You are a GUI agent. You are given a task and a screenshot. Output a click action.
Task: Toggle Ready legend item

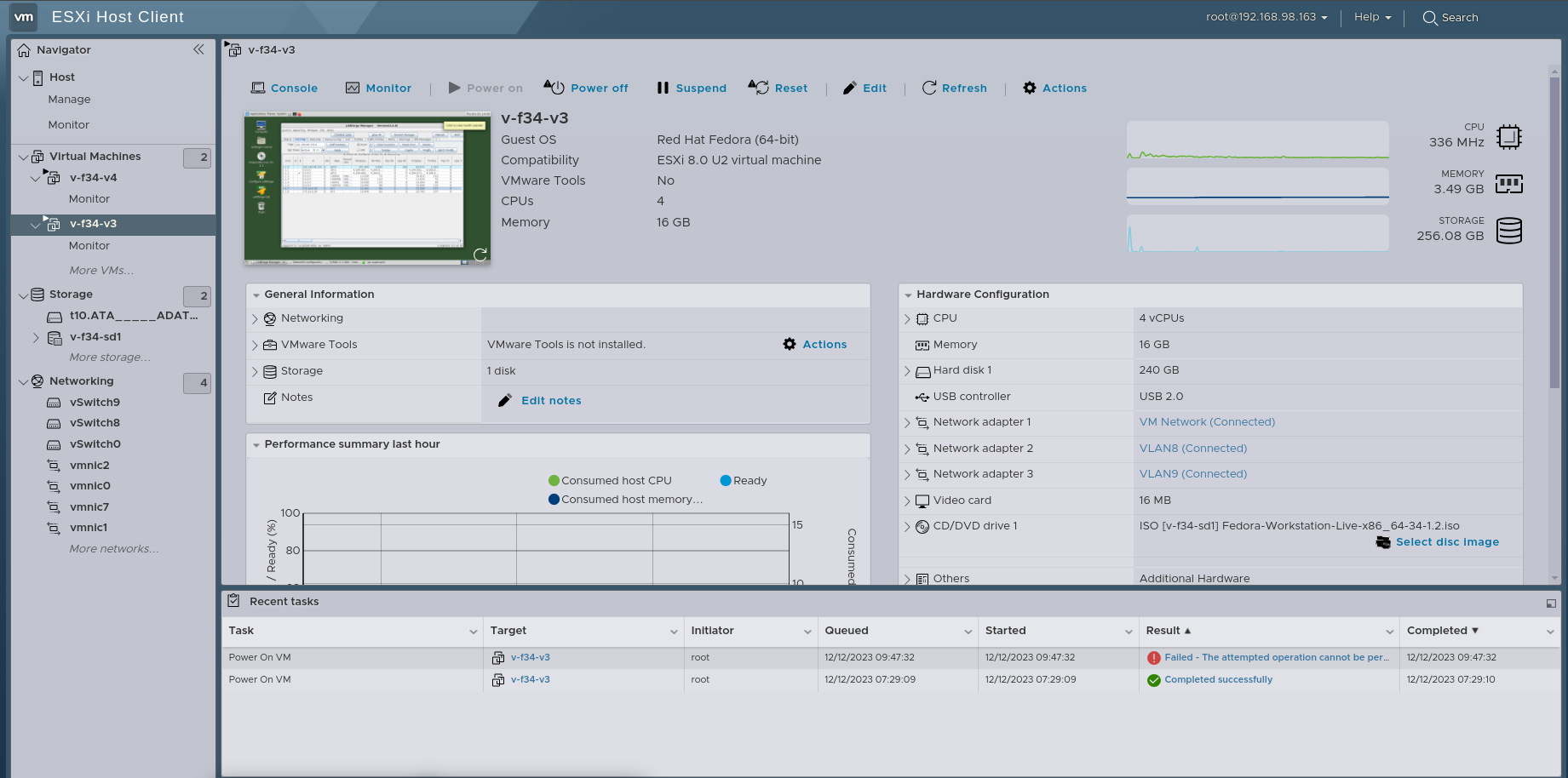(x=744, y=480)
